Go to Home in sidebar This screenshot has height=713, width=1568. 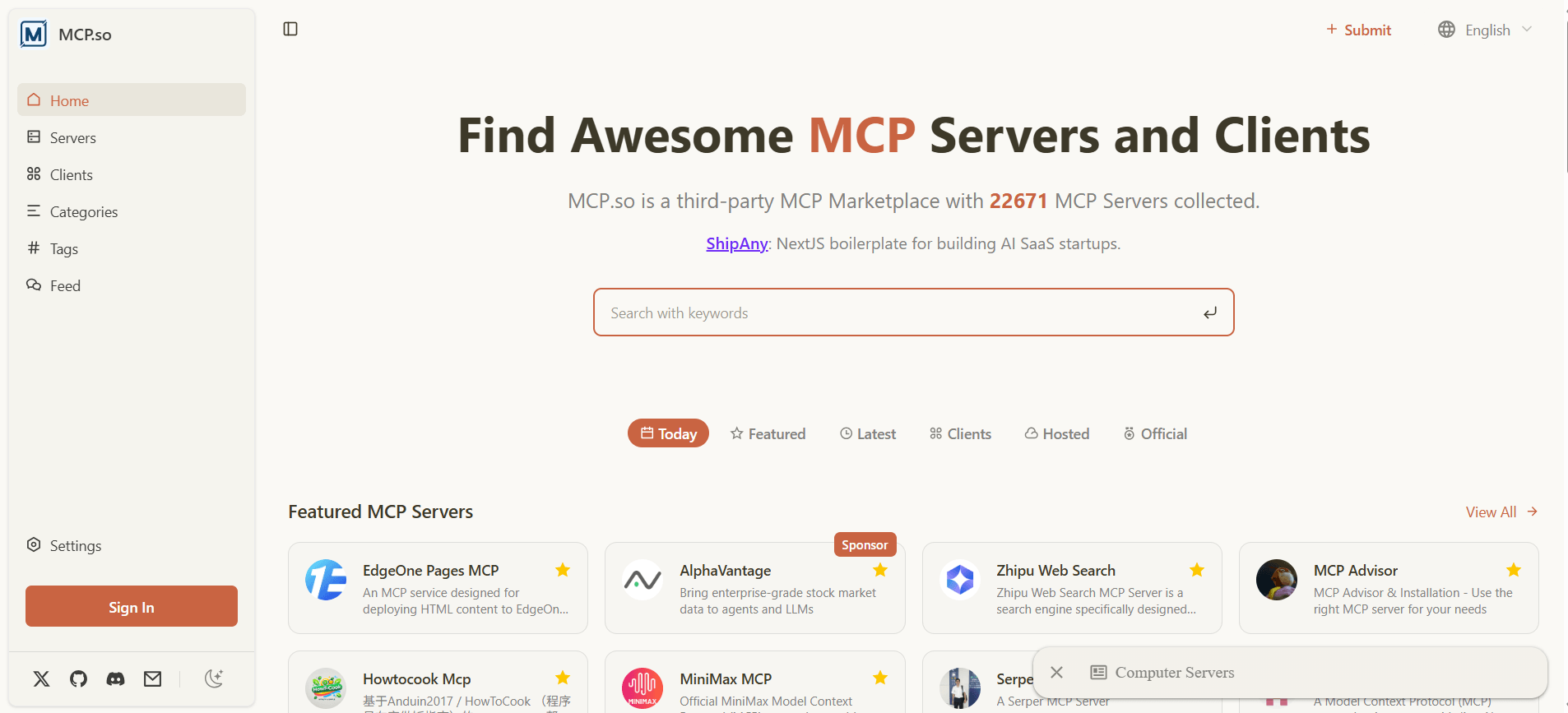(x=132, y=100)
